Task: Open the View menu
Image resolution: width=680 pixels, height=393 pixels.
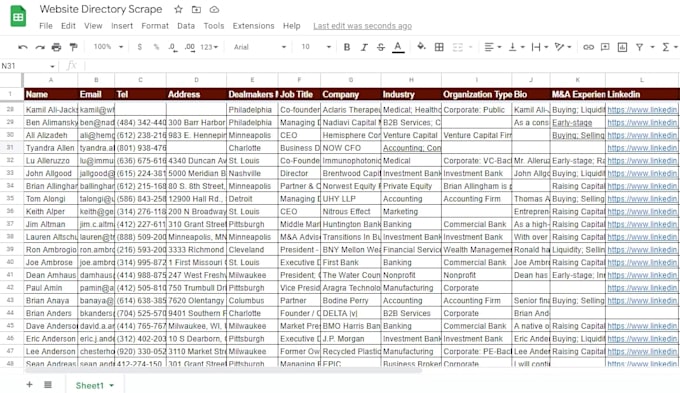Action: [x=93, y=26]
